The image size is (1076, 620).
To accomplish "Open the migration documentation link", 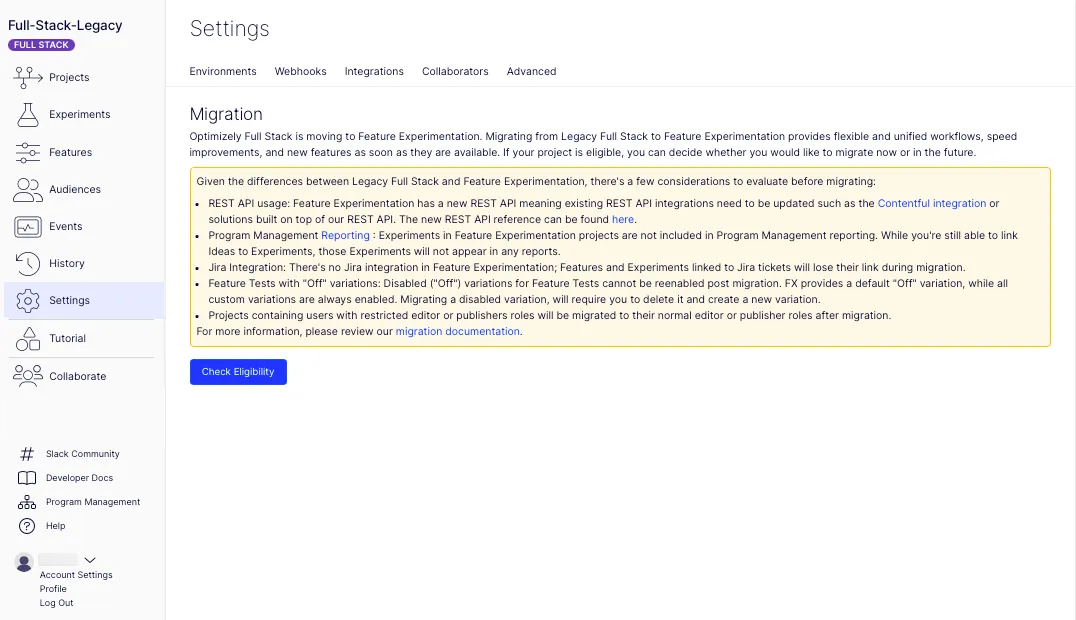I will tap(458, 331).
